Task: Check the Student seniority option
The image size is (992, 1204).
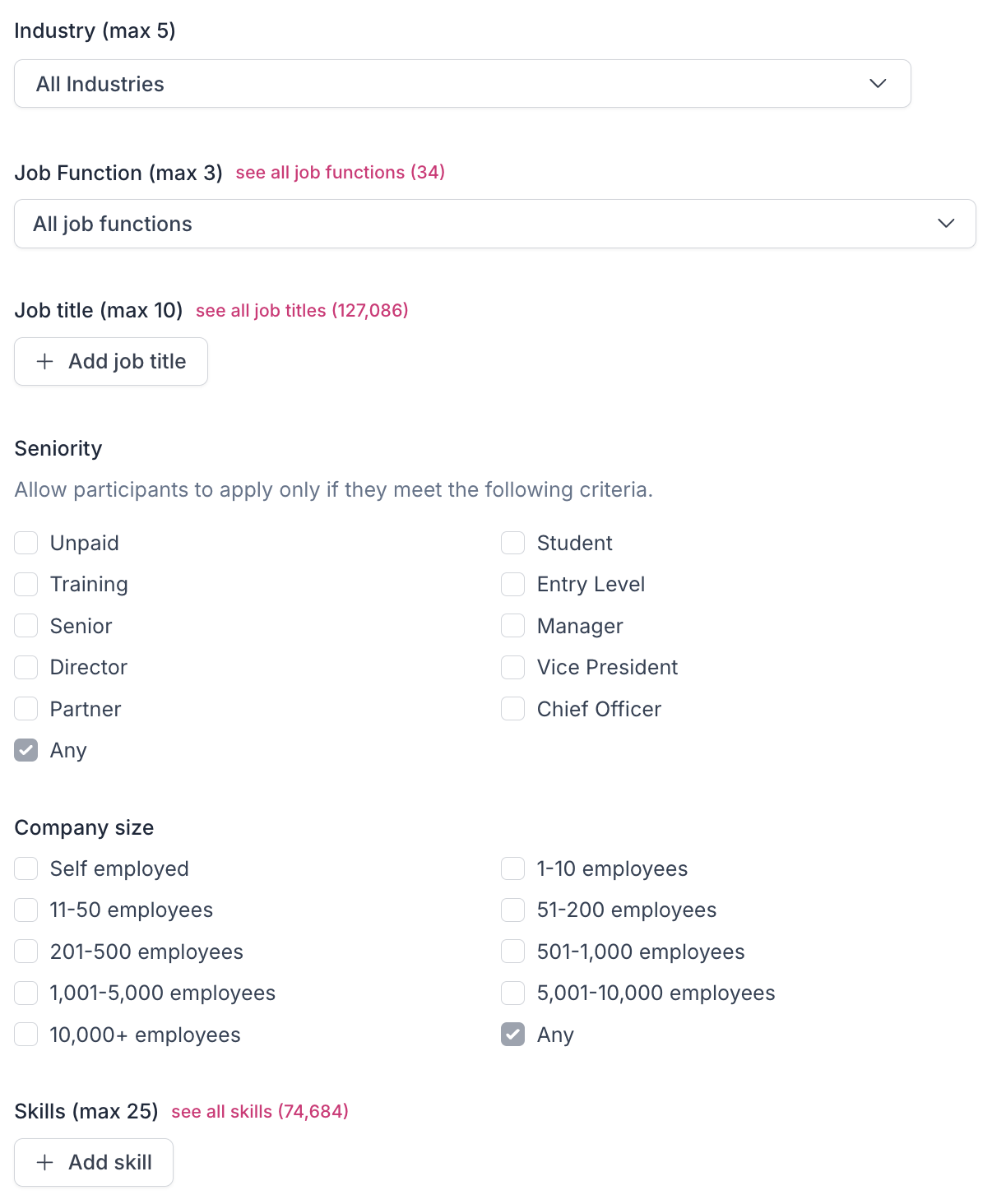Action: pos(513,544)
